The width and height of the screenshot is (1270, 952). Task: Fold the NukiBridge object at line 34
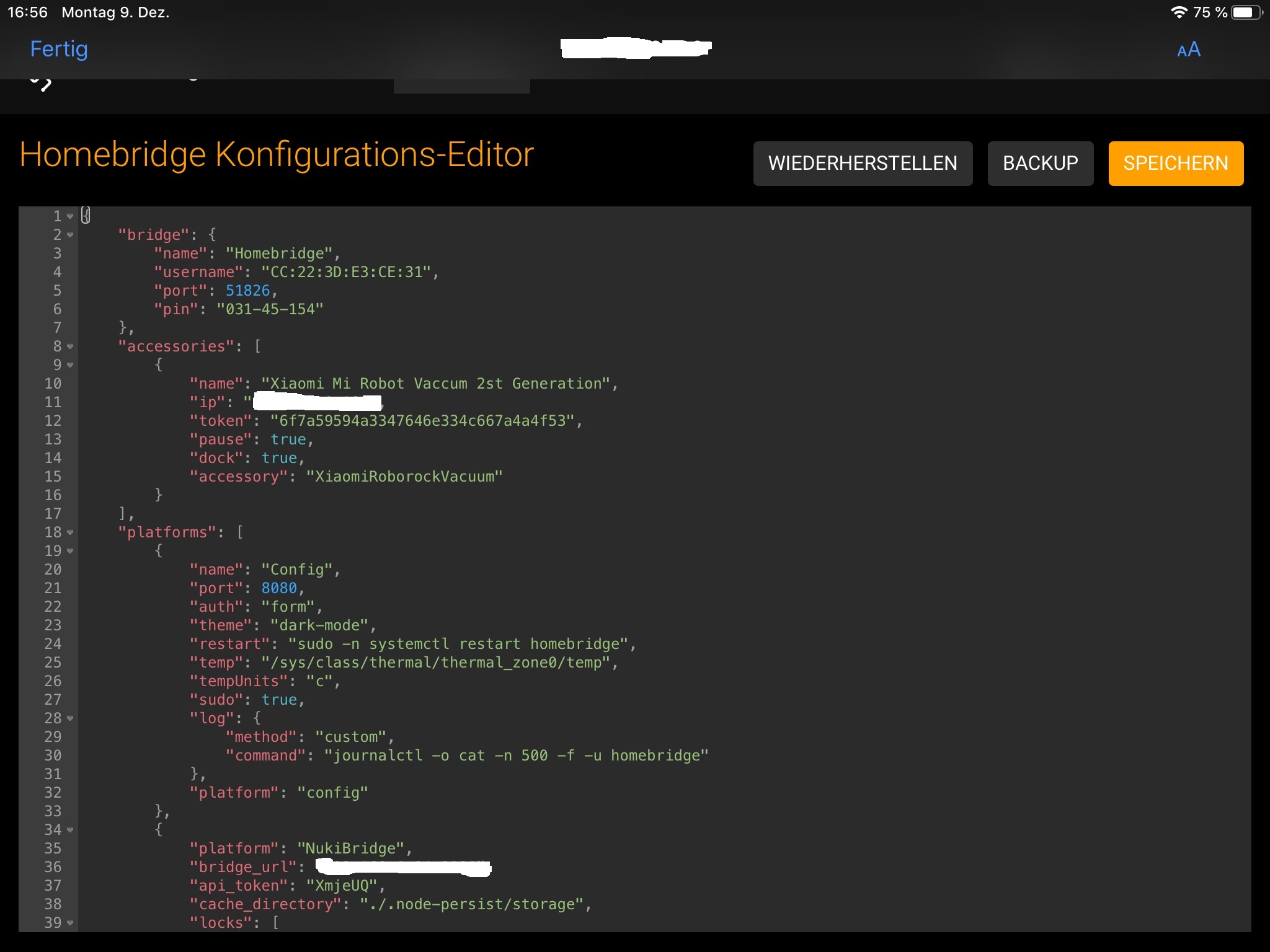pyautogui.click(x=70, y=830)
